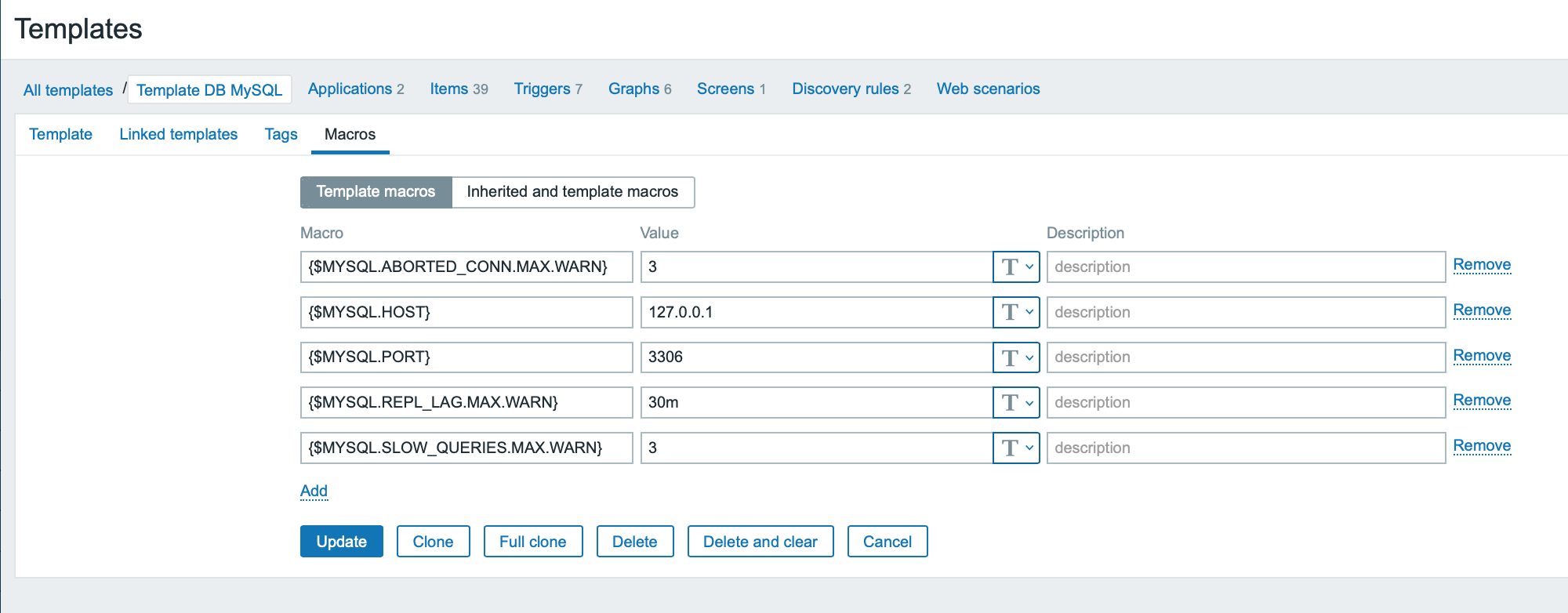The width and height of the screenshot is (1568, 613).
Task: Click the Full clone button
Action: click(533, 542)
